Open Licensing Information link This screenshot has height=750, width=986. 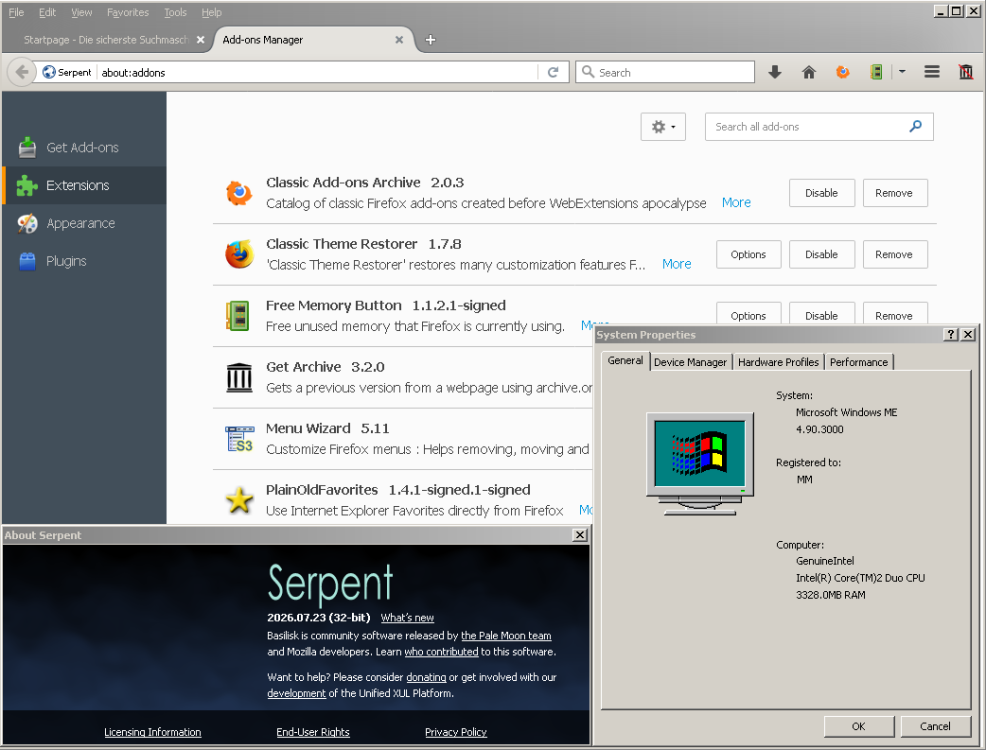coord(153,732)
